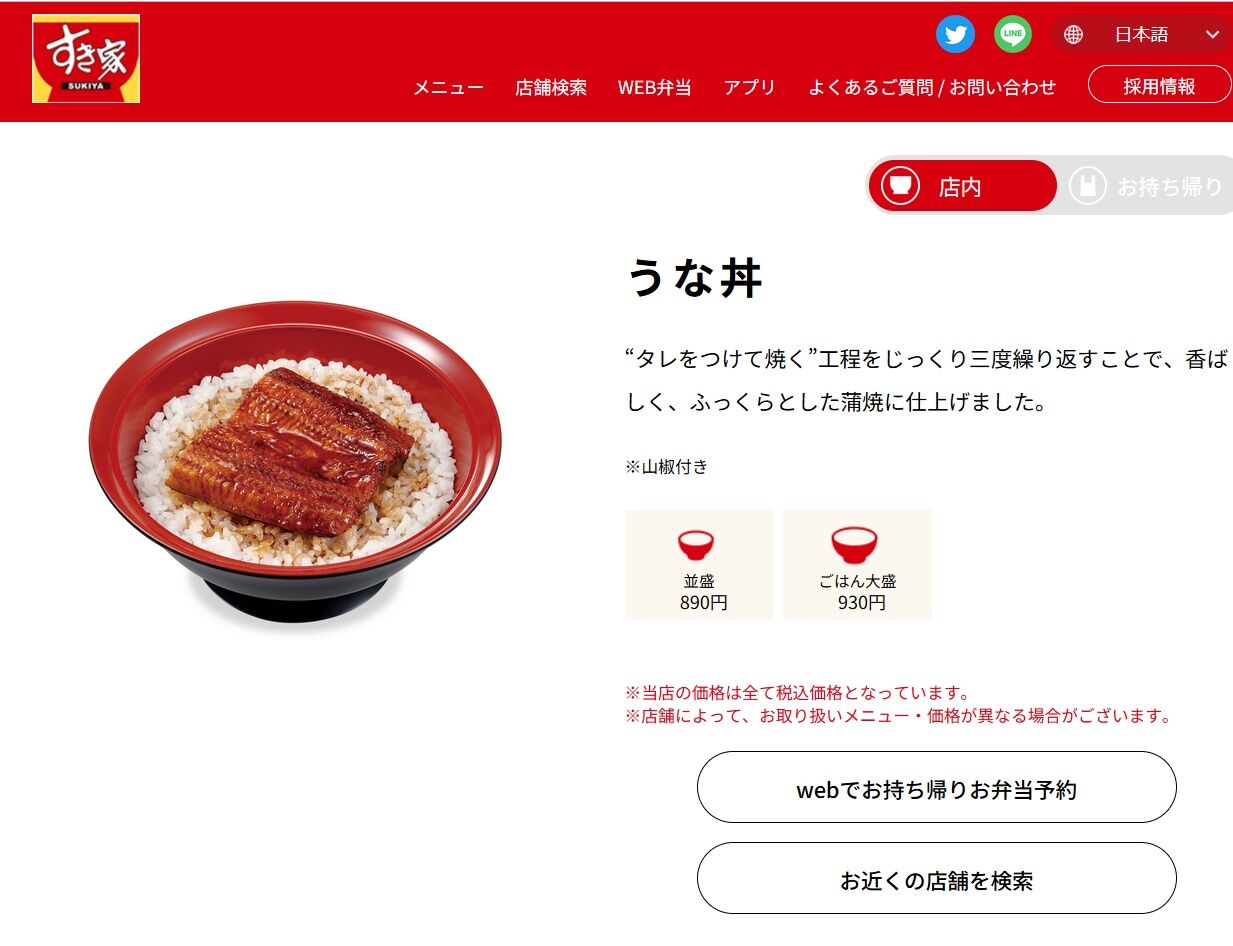Select the 並盛 890円 size option
Screen dimensions: 1233x946
coord(699,565)
